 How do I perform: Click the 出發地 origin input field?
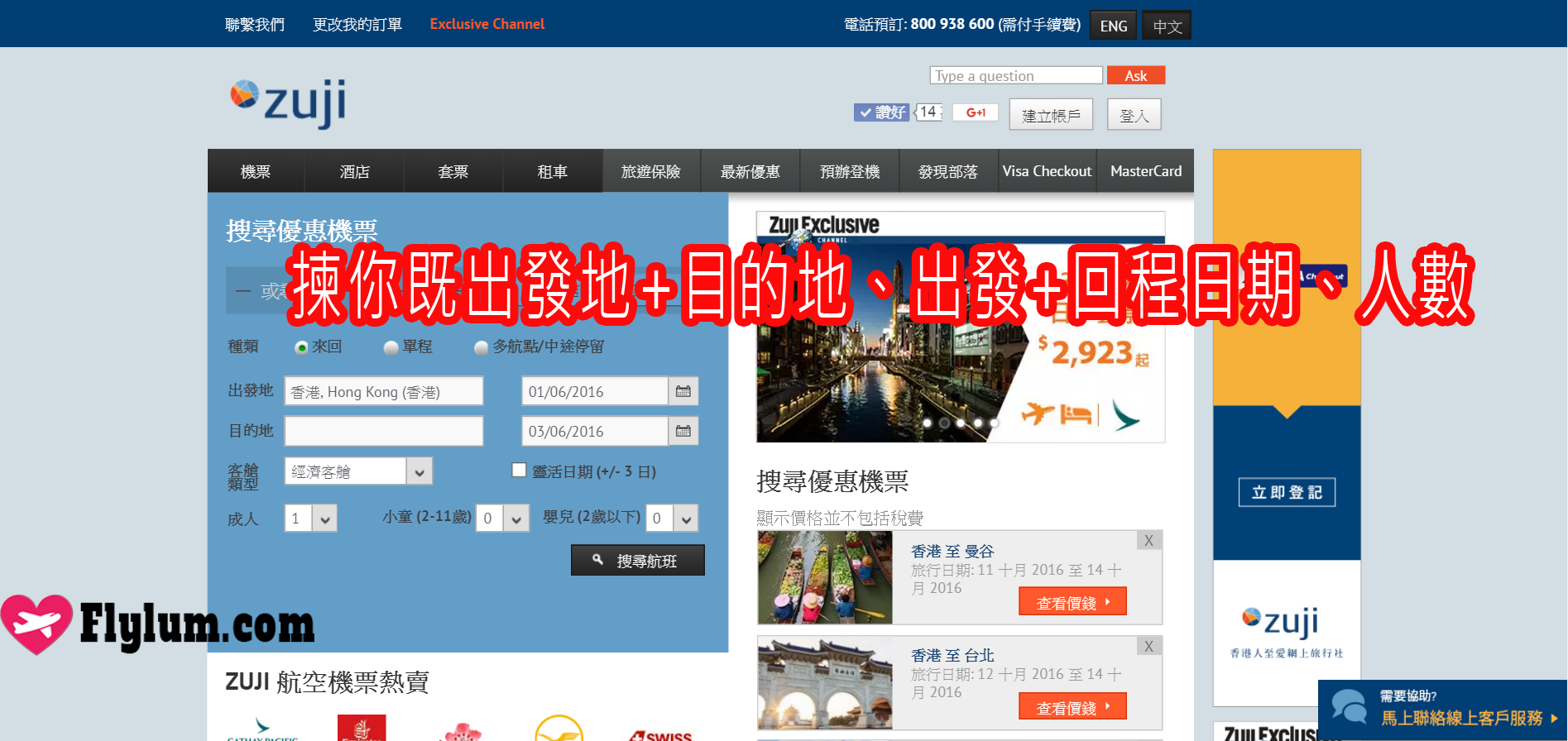384,391
